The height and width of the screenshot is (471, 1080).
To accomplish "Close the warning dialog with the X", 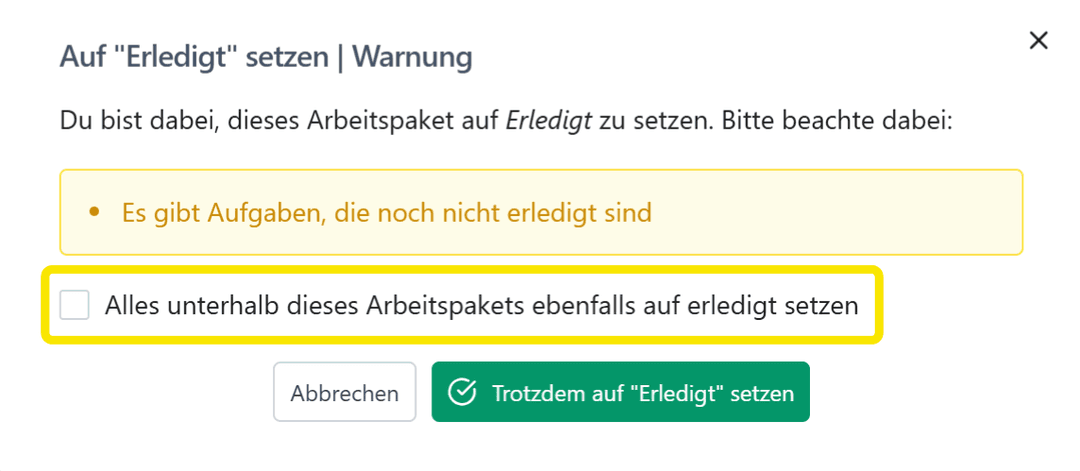I will coord(1039,41).
